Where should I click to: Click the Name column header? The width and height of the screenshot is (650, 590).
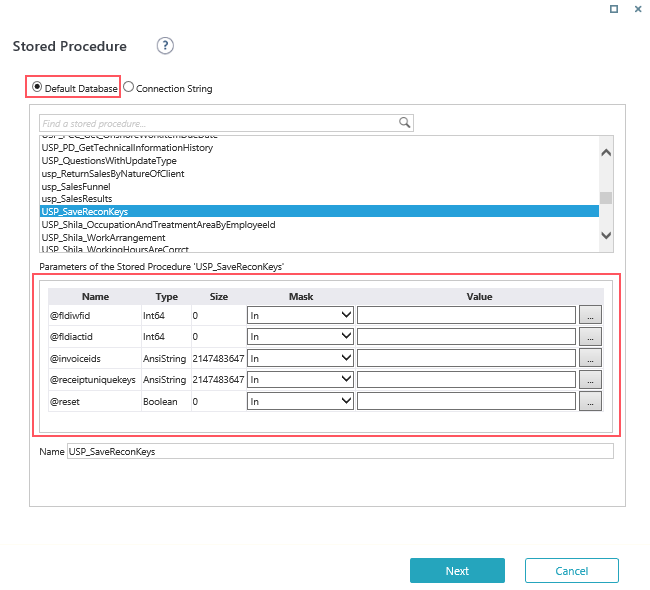95,296
